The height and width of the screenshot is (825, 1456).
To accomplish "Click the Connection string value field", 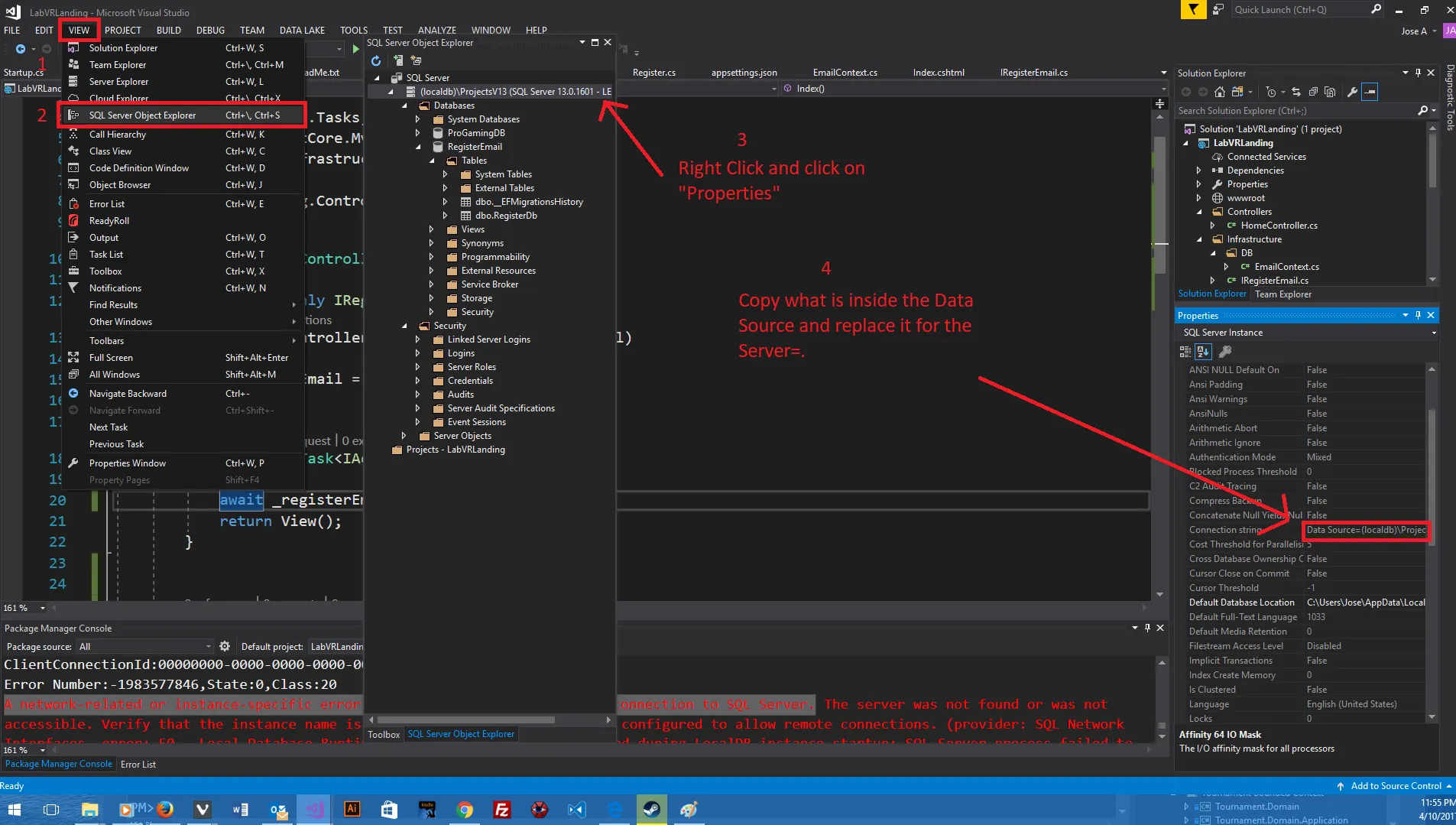I will pyautogui.click(x=1366, y=530).
